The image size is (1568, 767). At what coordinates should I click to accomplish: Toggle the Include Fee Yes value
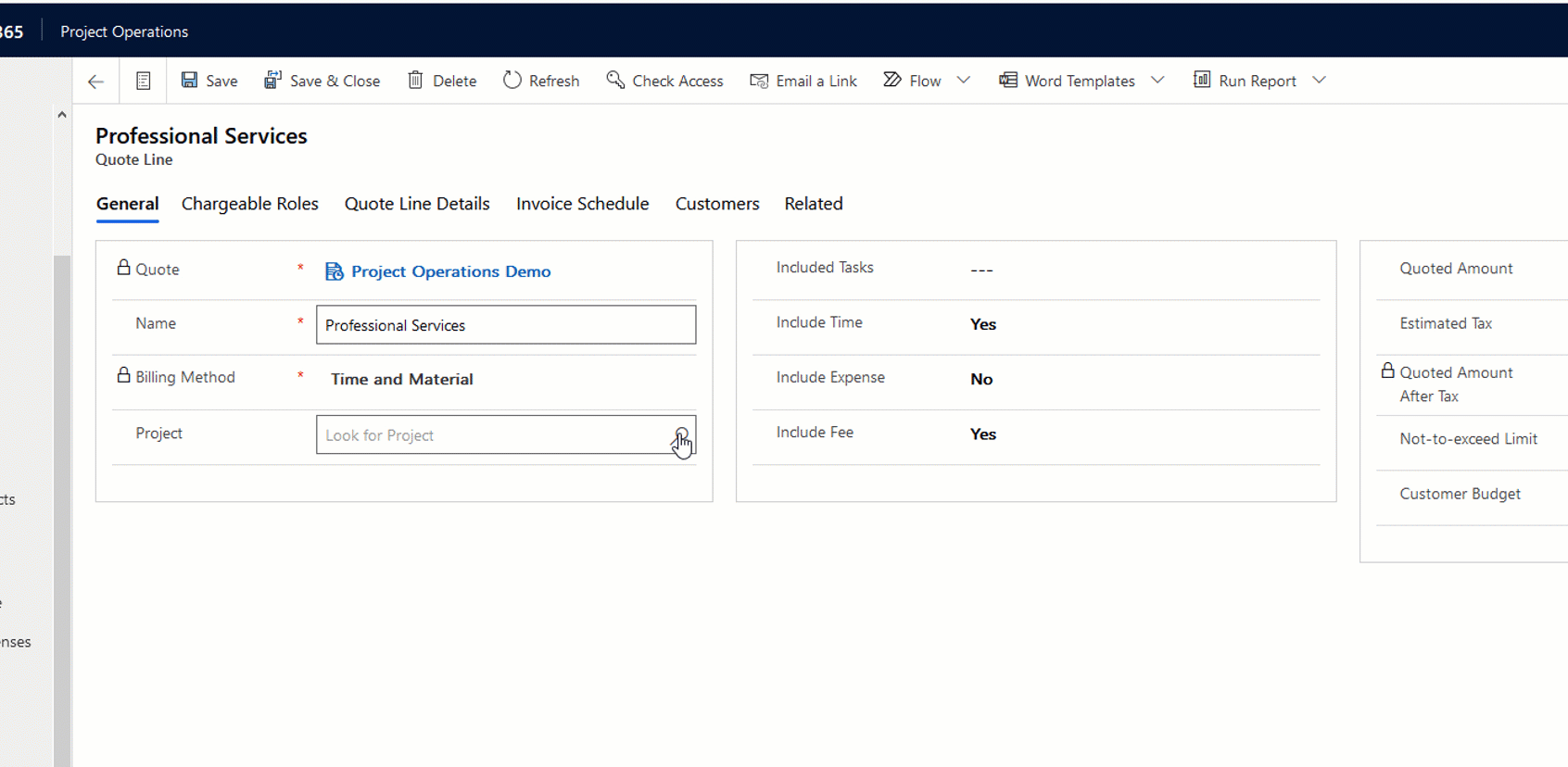(983, 434)
